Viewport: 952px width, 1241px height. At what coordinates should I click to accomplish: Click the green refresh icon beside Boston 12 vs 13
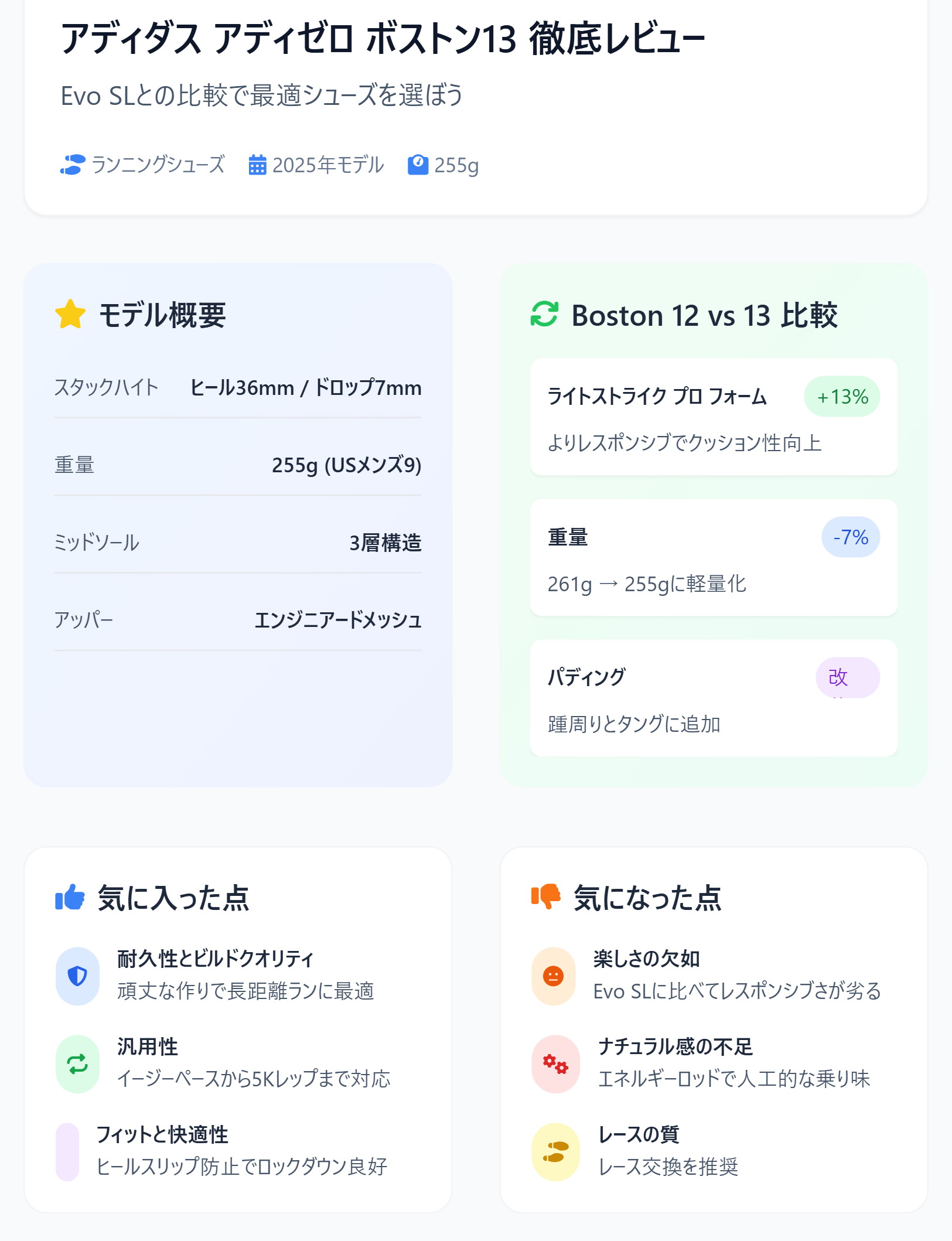[544, 314]
